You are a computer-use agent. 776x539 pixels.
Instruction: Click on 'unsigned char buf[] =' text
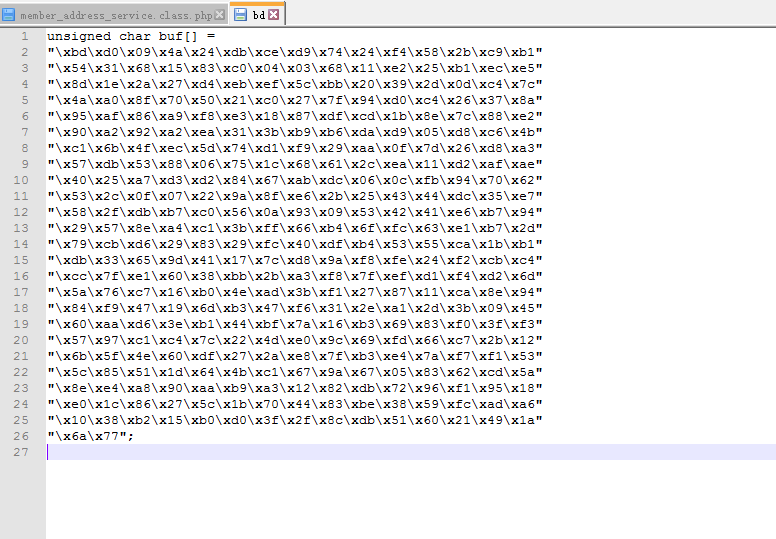(x=131, y=36)
